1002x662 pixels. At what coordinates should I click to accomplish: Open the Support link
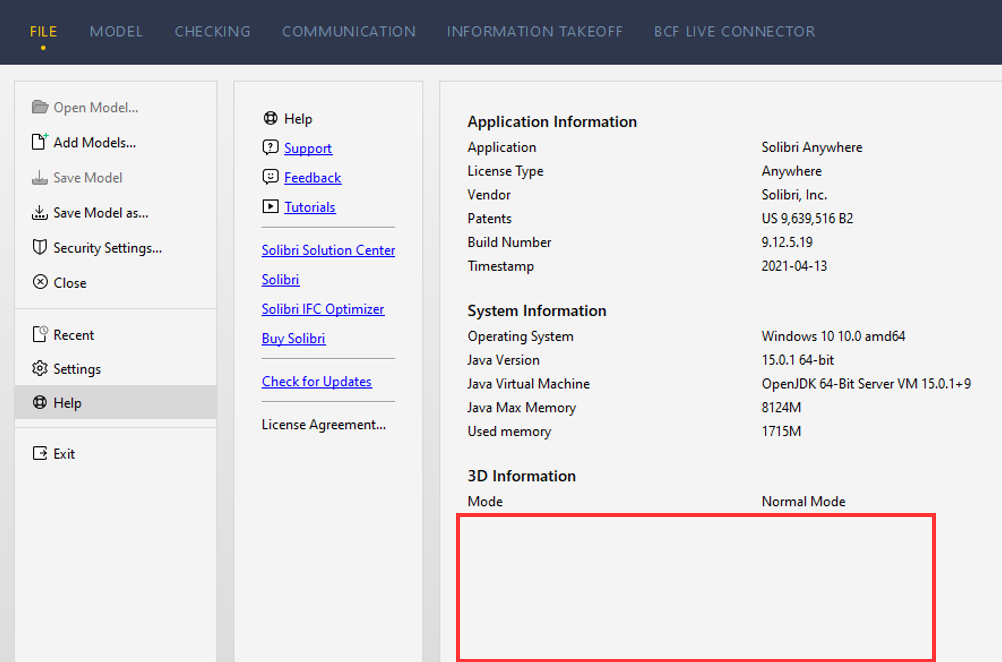[308, 148]
